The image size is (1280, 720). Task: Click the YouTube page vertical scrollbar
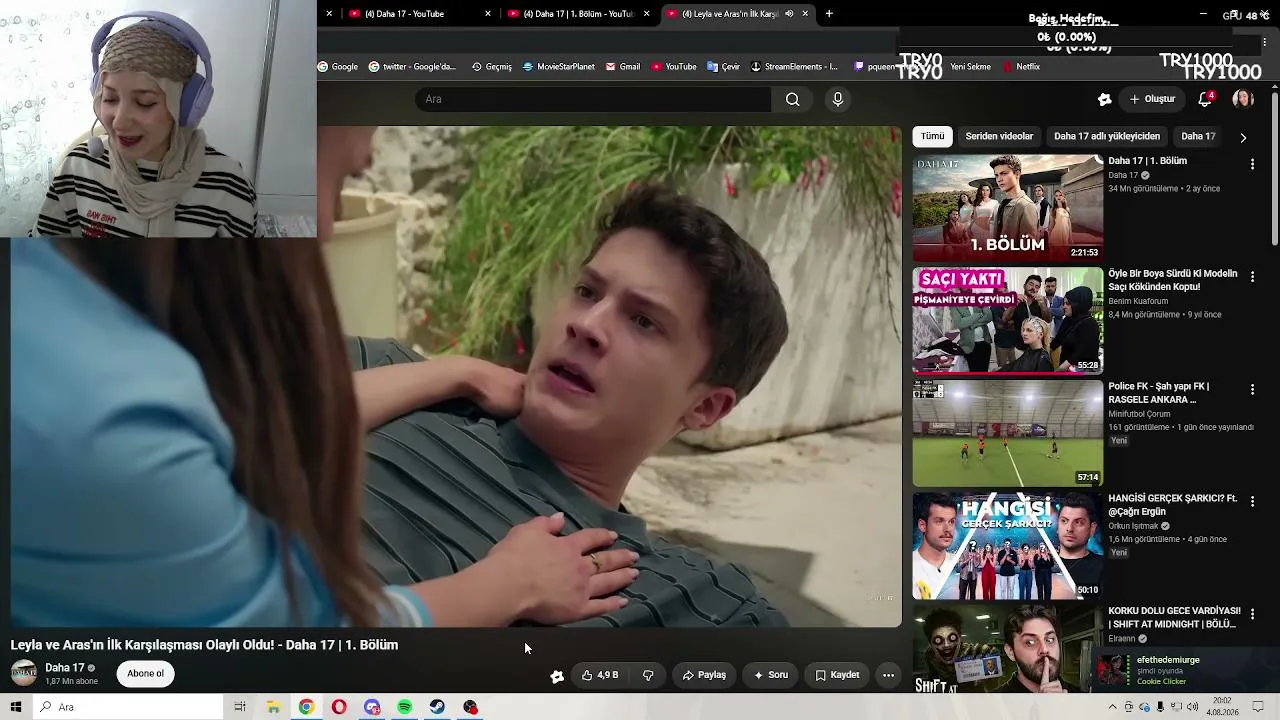pyautogui.click(x=1275, y=167)
